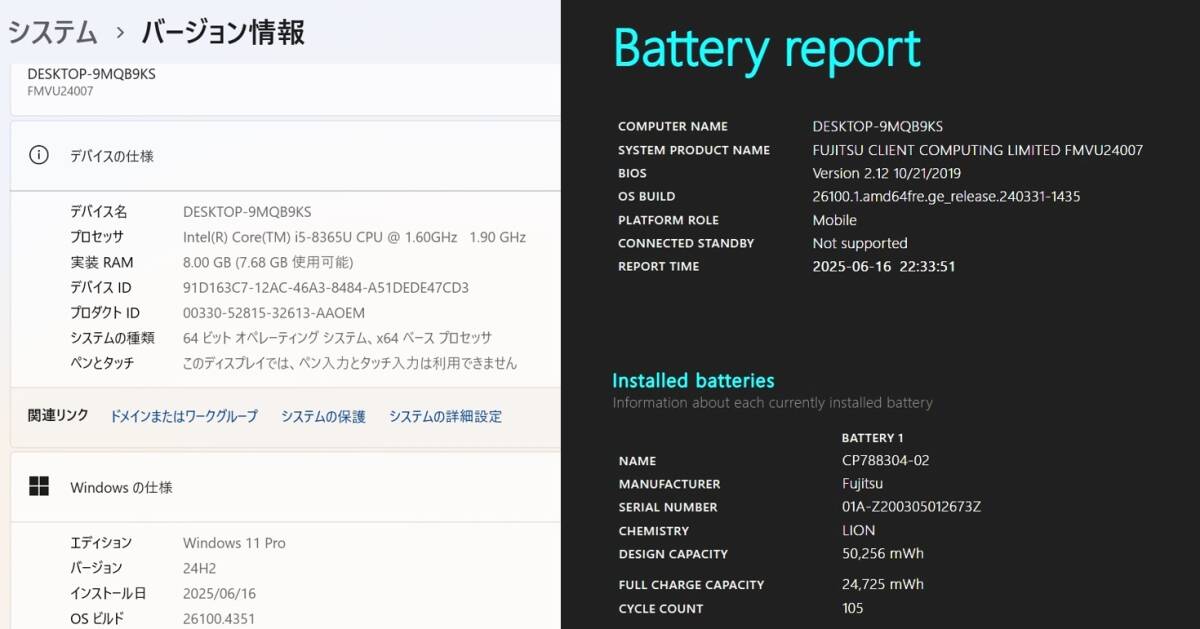Click the Installed batteries heading
Image resolution: width=1200 pixels, height=629 pixels.
[x=693, y=380]
